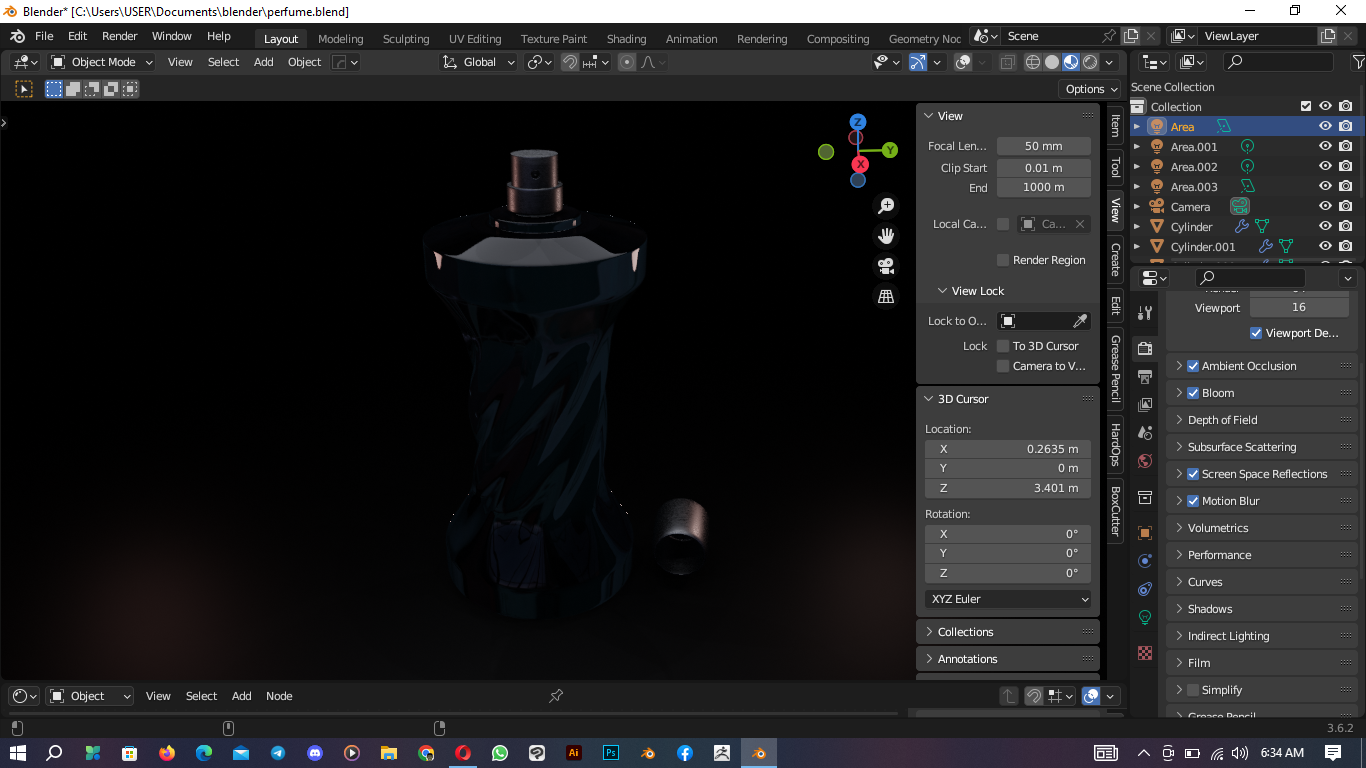Open XYZ Euler rotation mode dropdown
The width and height of the screenshot is (1366, 768).
click(1008, 599)
